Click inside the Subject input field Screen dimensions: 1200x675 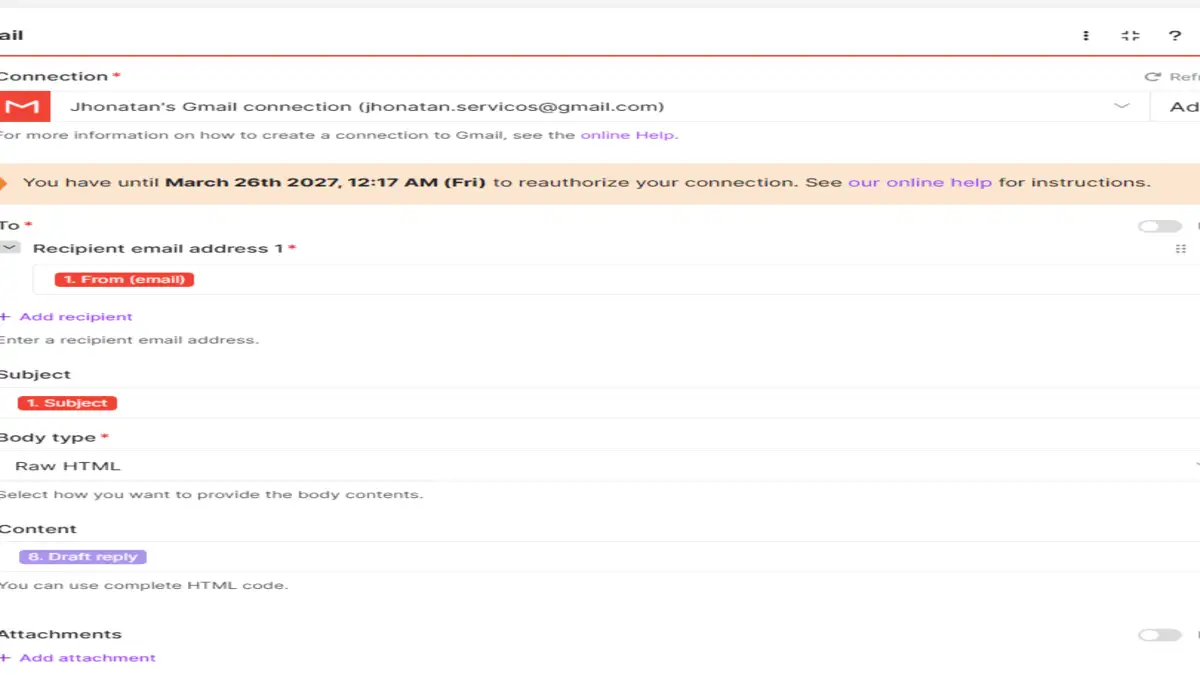tap(600, 403)
